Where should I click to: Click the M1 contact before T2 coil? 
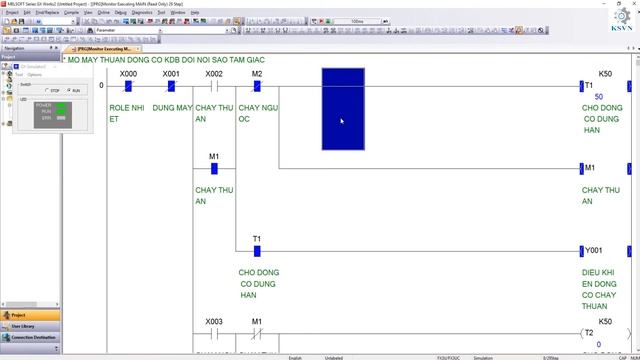point(257,334)
